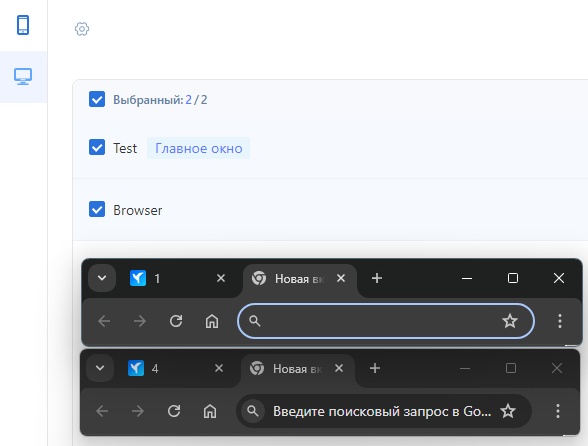Open the mobile phone devices section

tap(23, 25)
